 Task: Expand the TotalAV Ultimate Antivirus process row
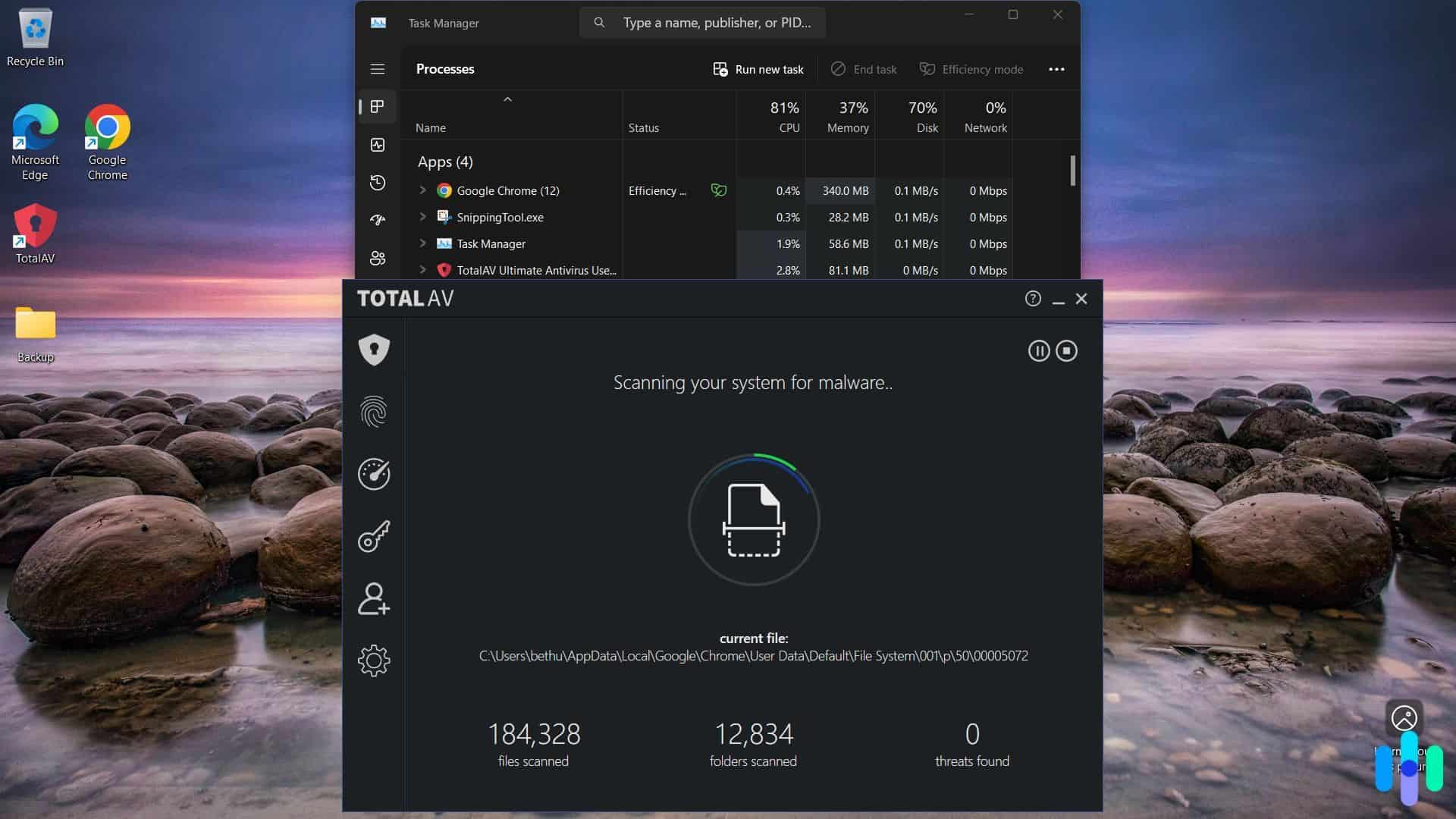pyautogui.click(x=423, y=270)
